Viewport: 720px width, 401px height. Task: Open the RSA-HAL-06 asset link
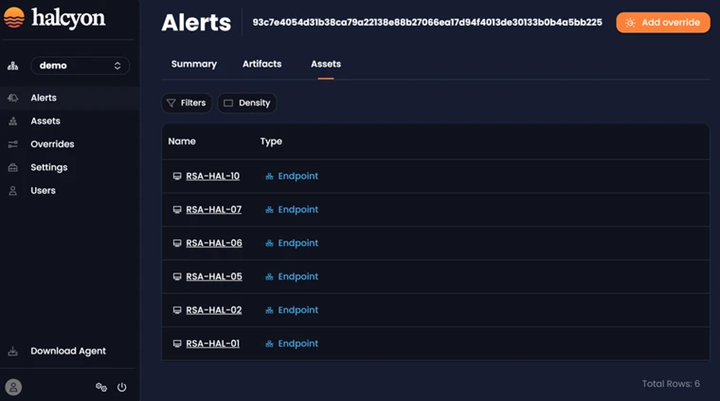214,243
